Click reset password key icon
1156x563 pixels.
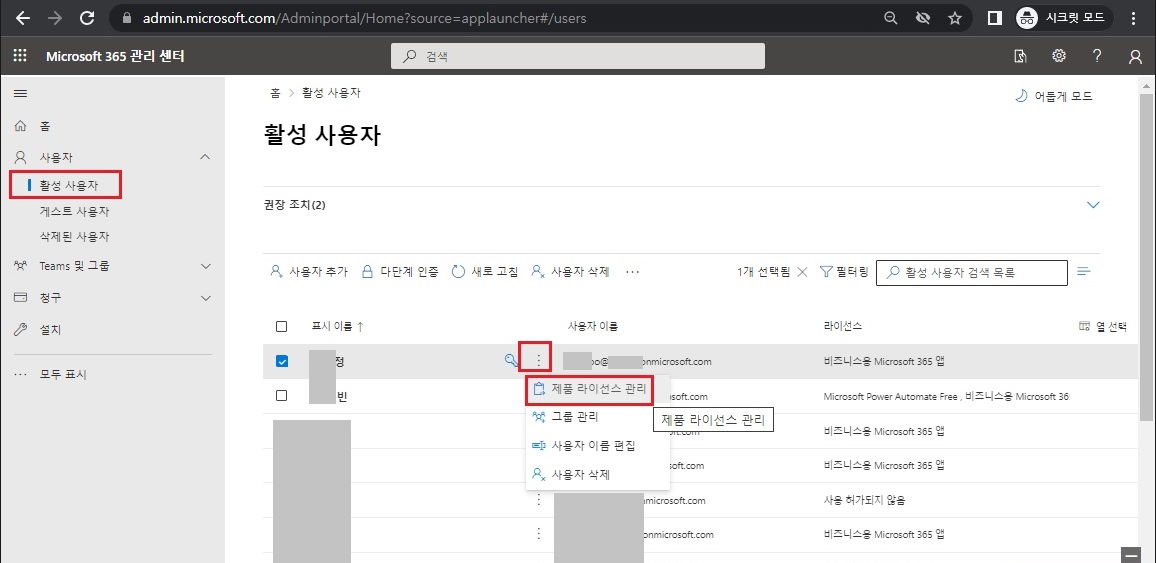pyautogui.click(x=510, y=360)
